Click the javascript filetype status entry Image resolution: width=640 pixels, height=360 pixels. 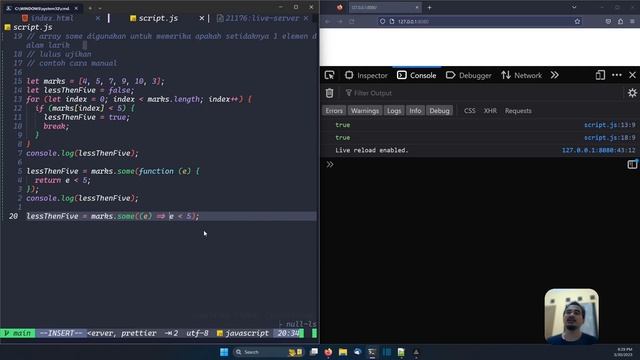click(x=243, y=333)
